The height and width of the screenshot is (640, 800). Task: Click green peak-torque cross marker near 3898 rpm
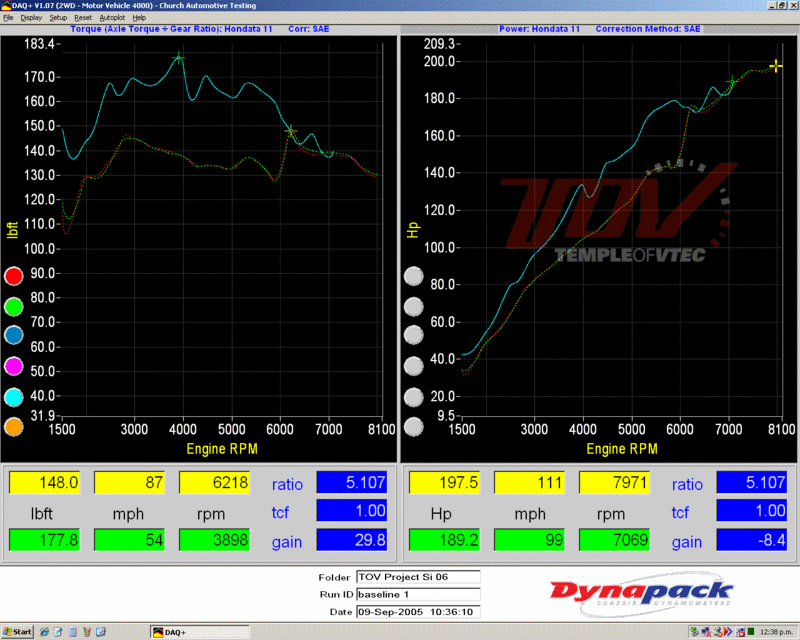pyautogui.click(x=178, y=58)
